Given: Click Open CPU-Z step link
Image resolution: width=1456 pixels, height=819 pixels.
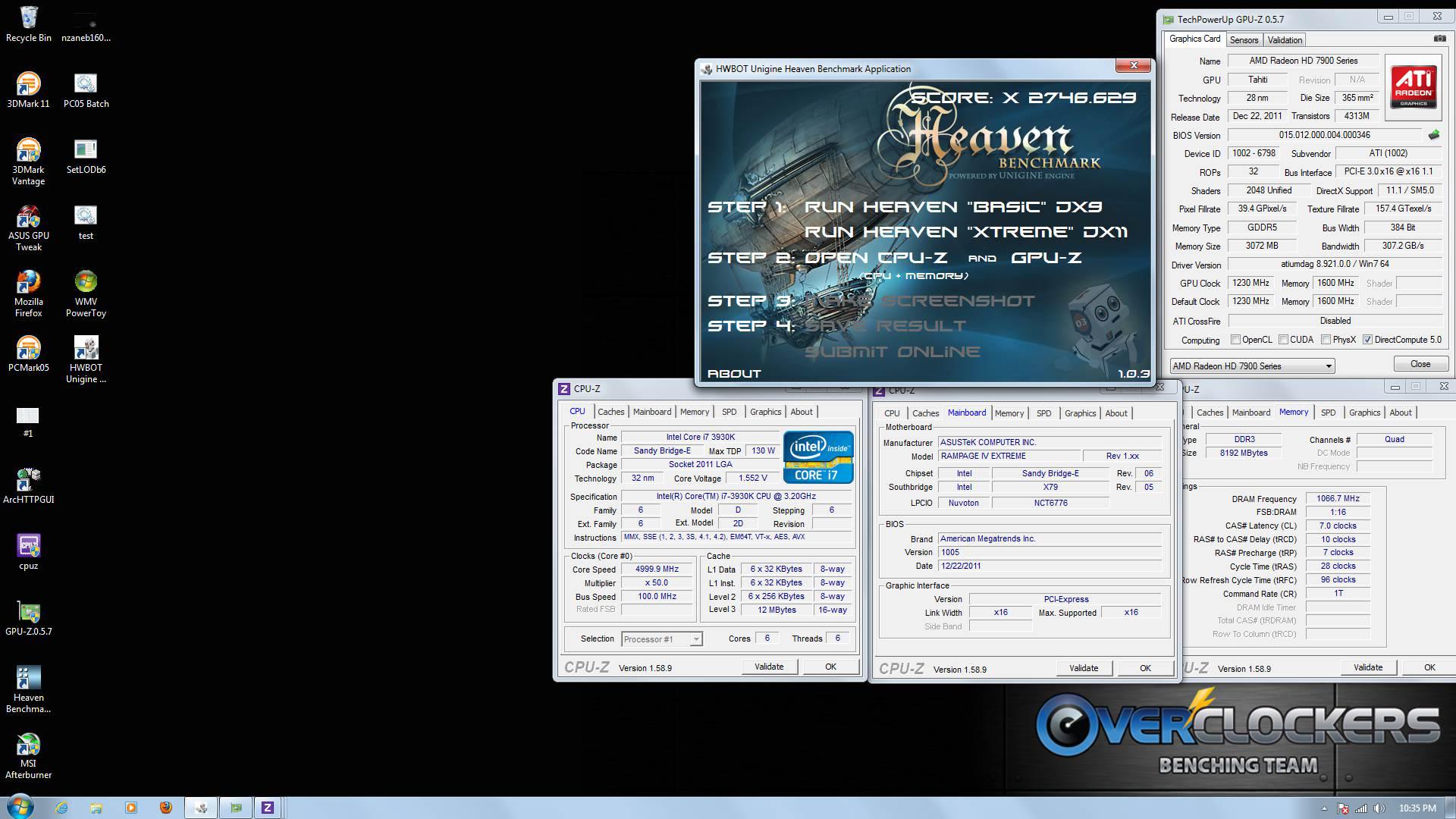Looking at the screenshot, I should [876, 257].
